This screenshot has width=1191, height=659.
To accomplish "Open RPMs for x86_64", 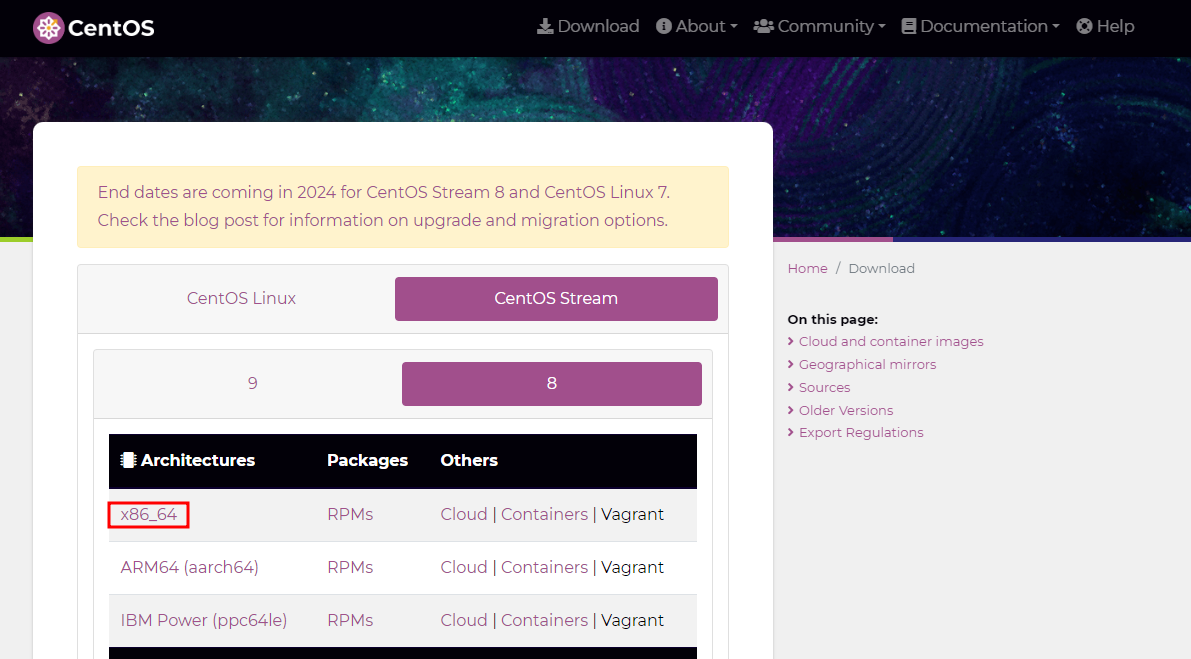I will point(350,515).
